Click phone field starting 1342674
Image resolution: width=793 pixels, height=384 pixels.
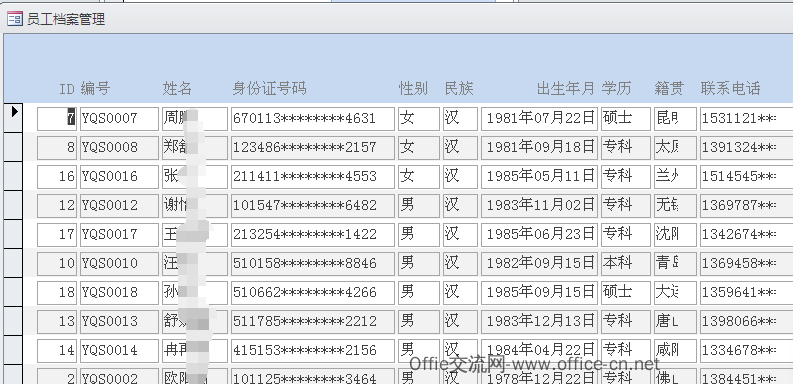pos(746,235)
